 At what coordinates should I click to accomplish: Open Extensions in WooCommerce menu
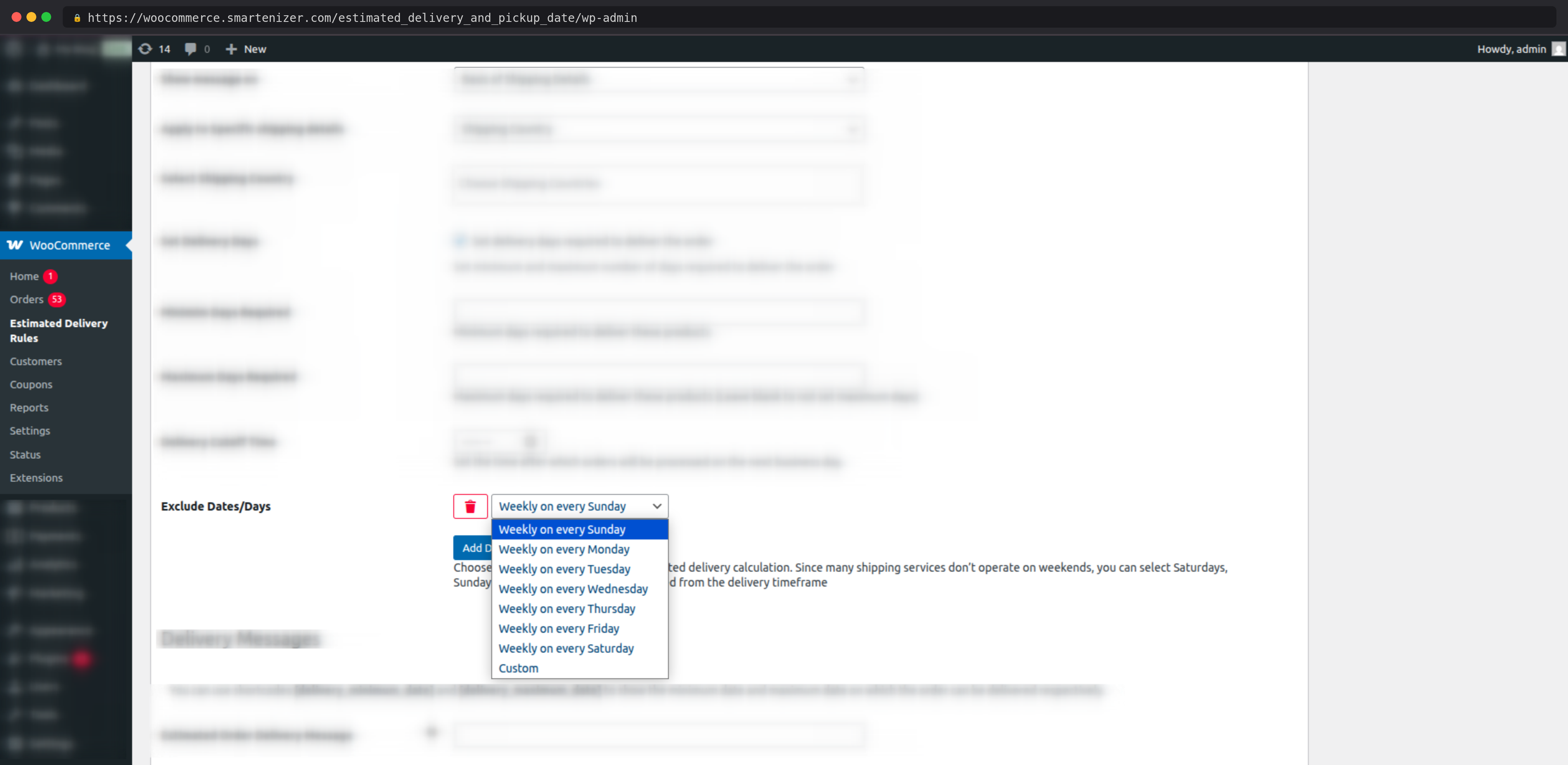[36, 478]
